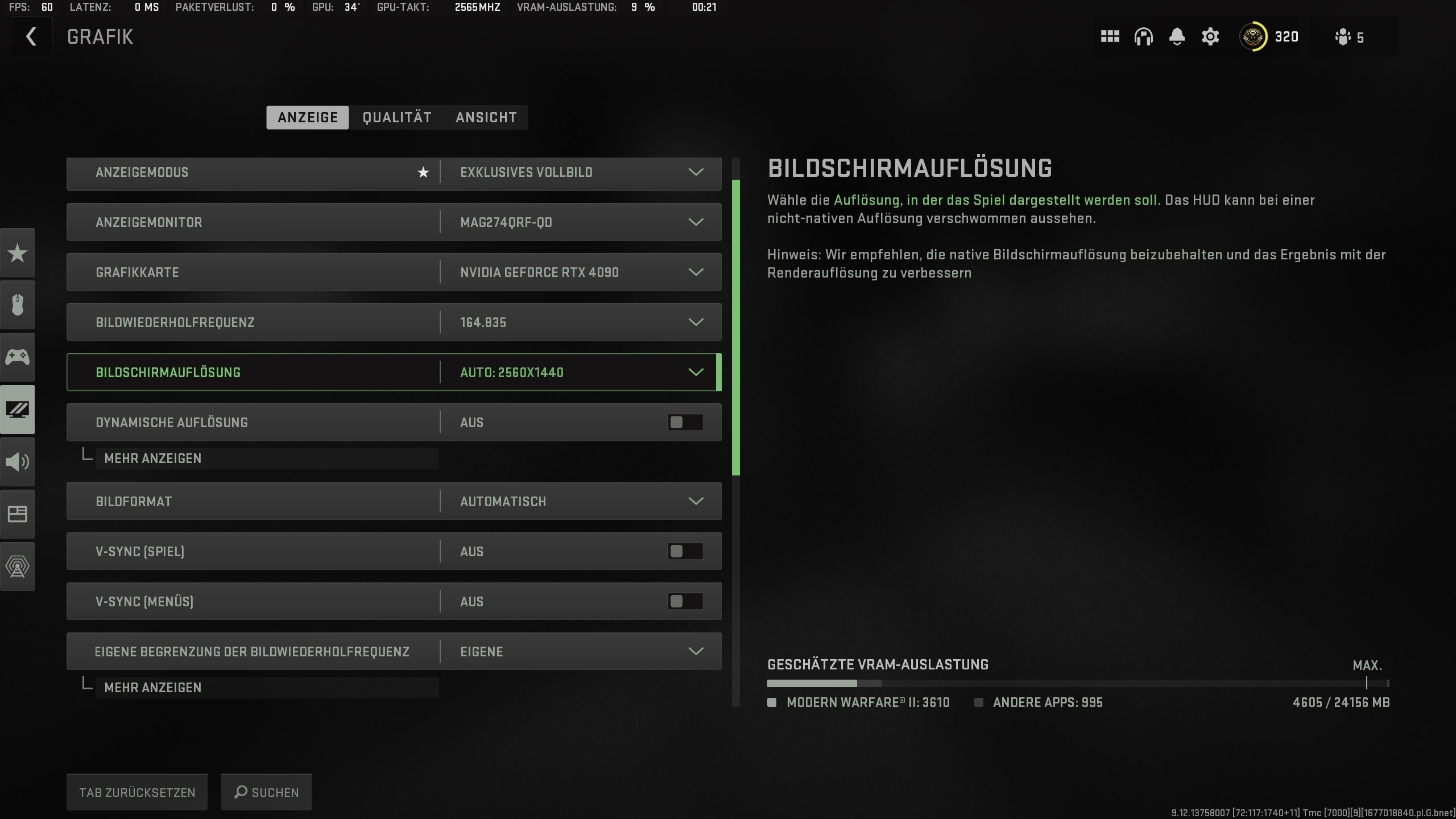The width and height of the screenshot is (1456, 819).
Task: Click the back arrow next to GRAFIK
Action: tap(31, 37)
